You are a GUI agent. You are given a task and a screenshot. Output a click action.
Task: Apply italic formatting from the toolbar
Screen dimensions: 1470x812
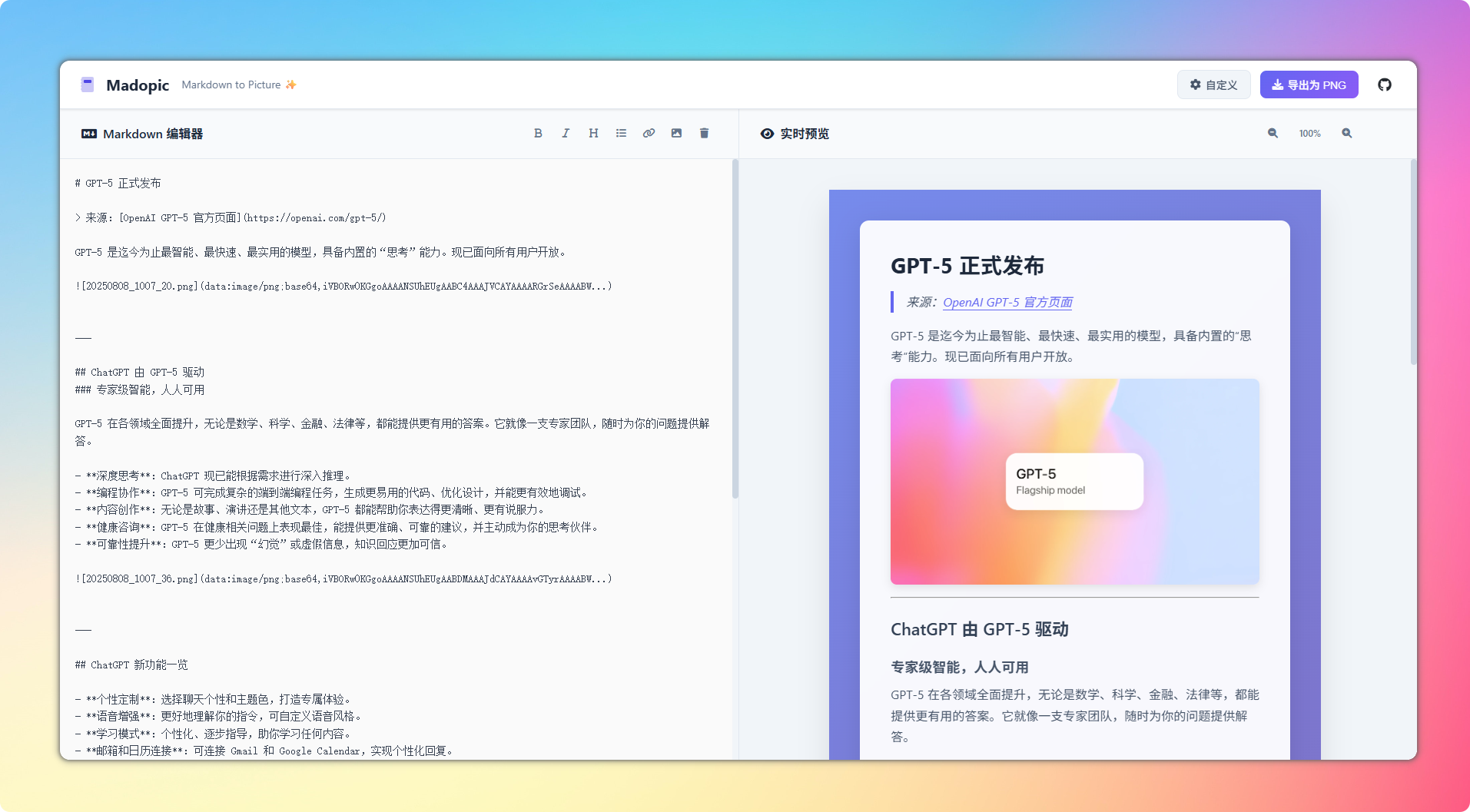tap(566, 133)
